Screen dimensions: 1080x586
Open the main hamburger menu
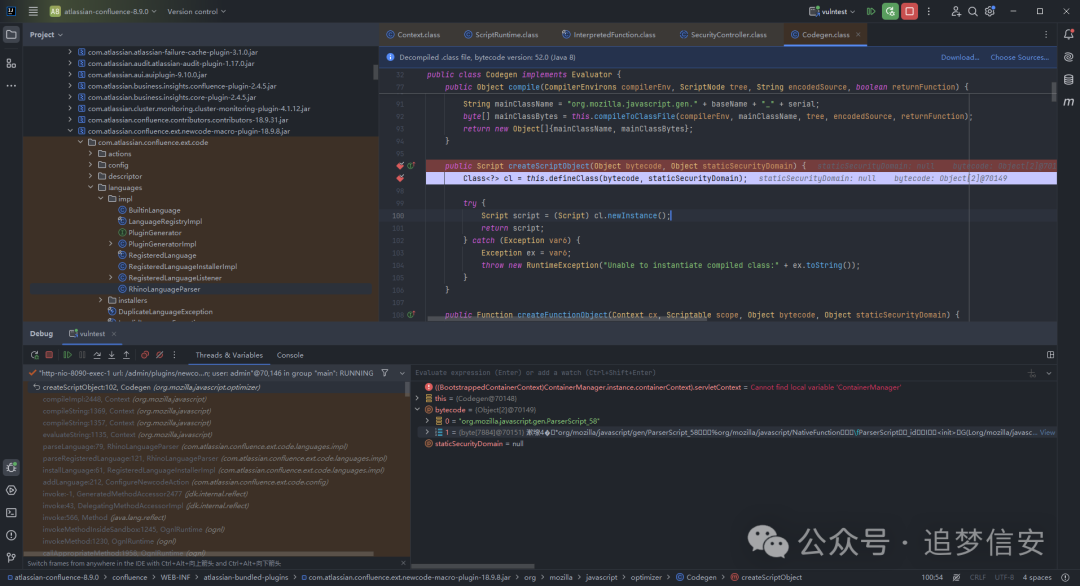pyautogui.click(x=33, y=11)
